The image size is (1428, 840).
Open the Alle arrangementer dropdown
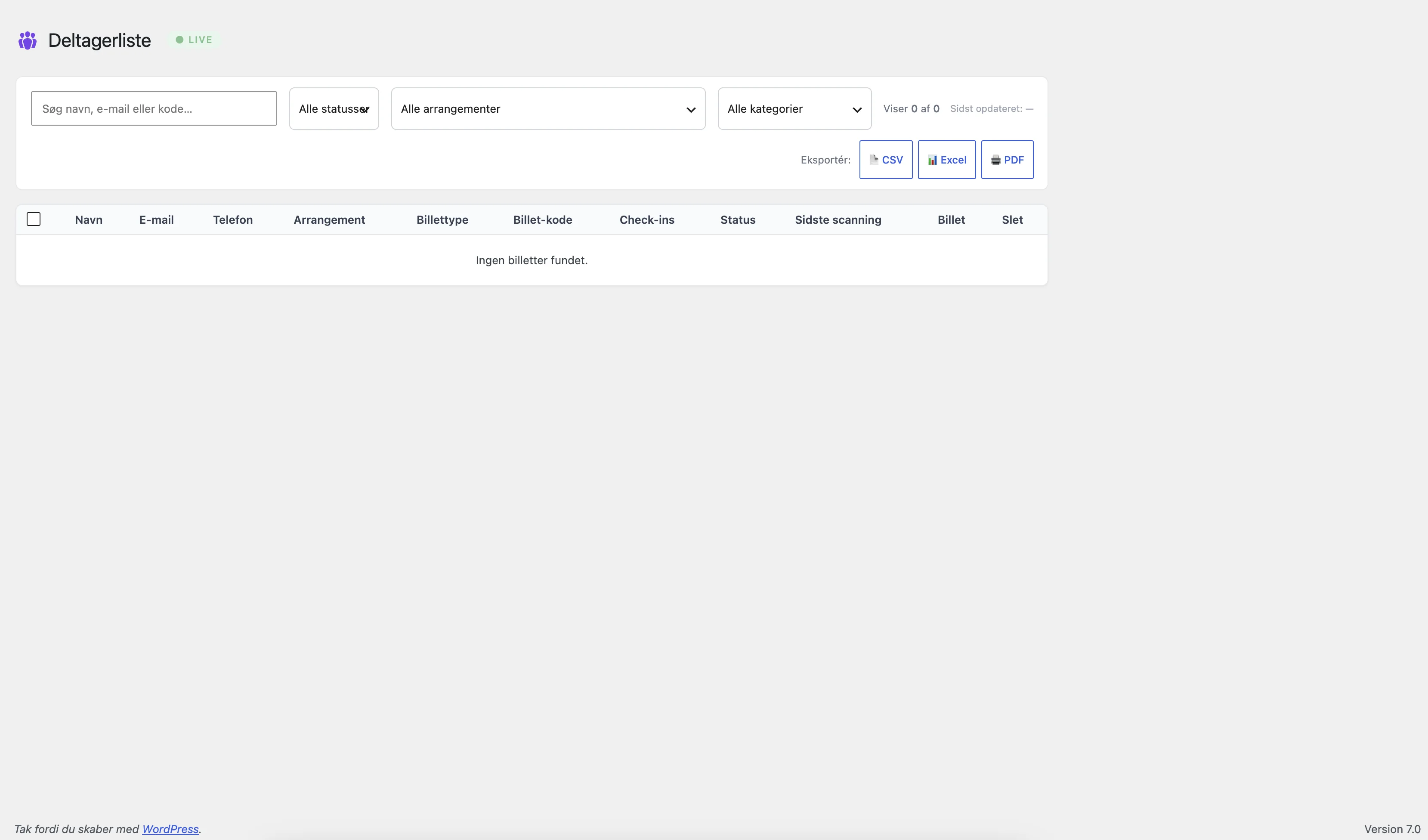coord(548,109)
